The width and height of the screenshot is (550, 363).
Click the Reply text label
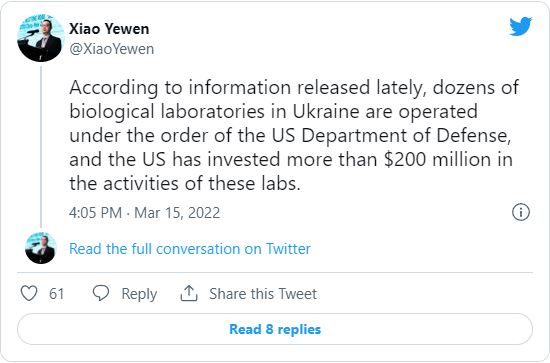tap(139, 294)
